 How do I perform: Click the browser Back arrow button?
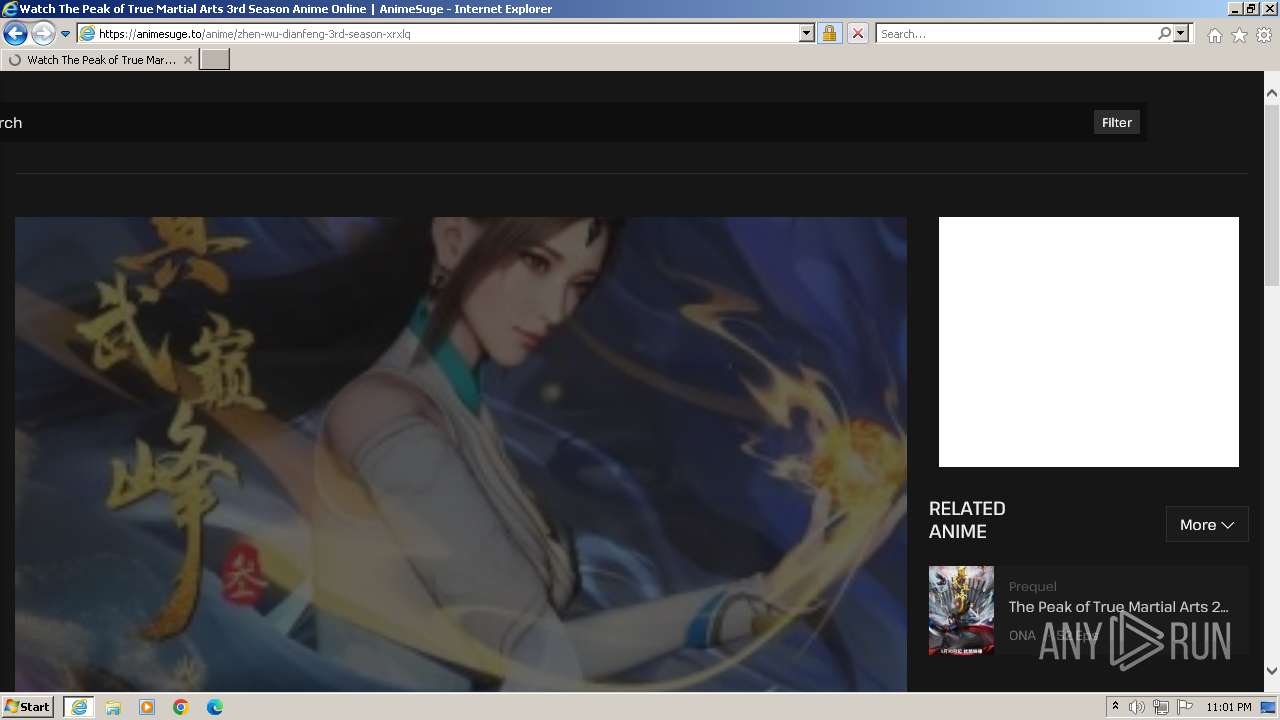click(x=15, y=33)
